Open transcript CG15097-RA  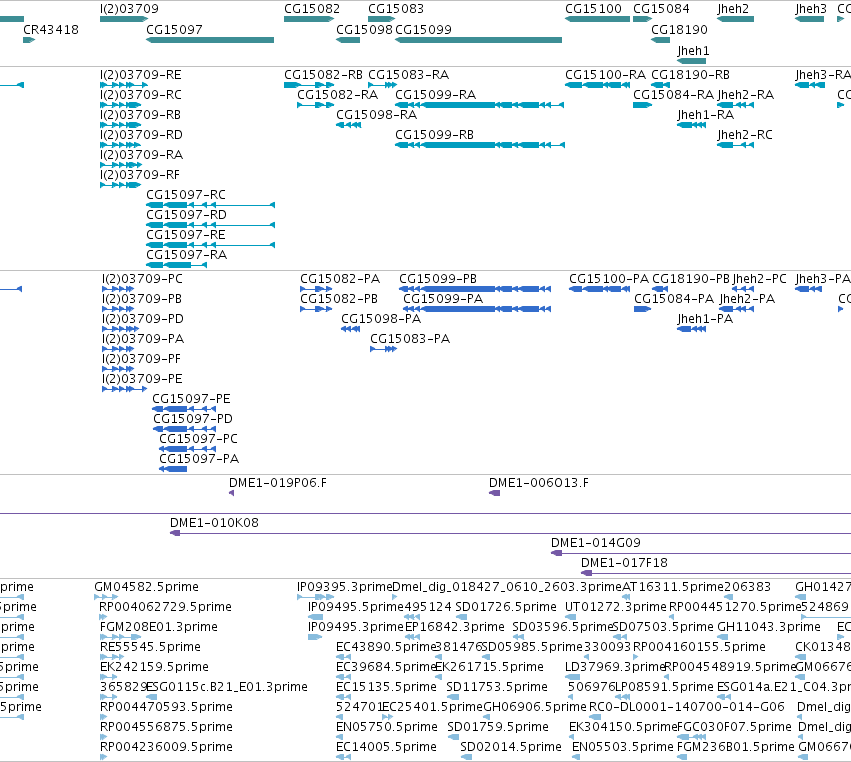(187, 255)
